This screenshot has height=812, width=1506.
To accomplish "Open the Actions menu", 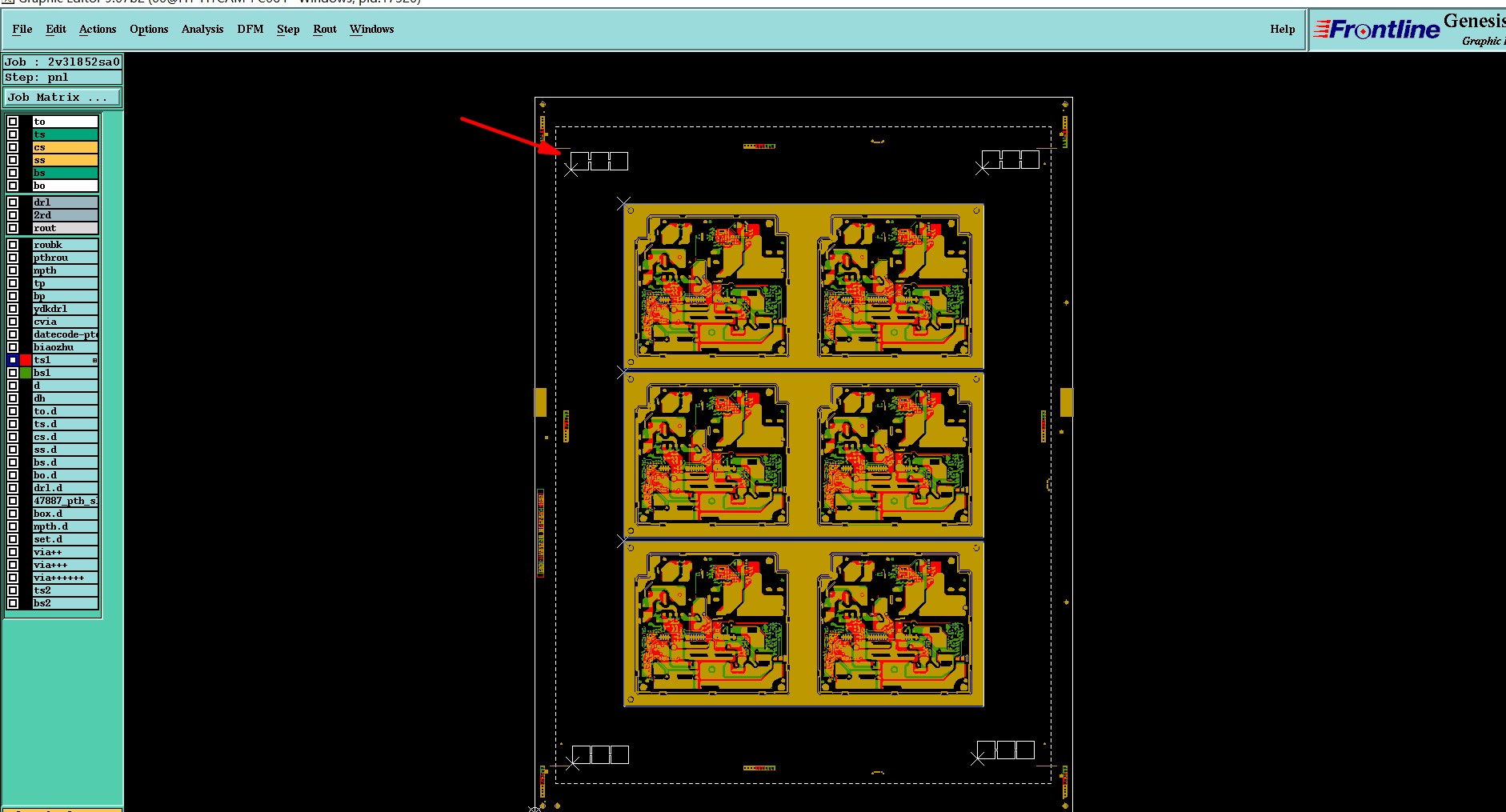I will pyautogui.click(x=98, y=29).
